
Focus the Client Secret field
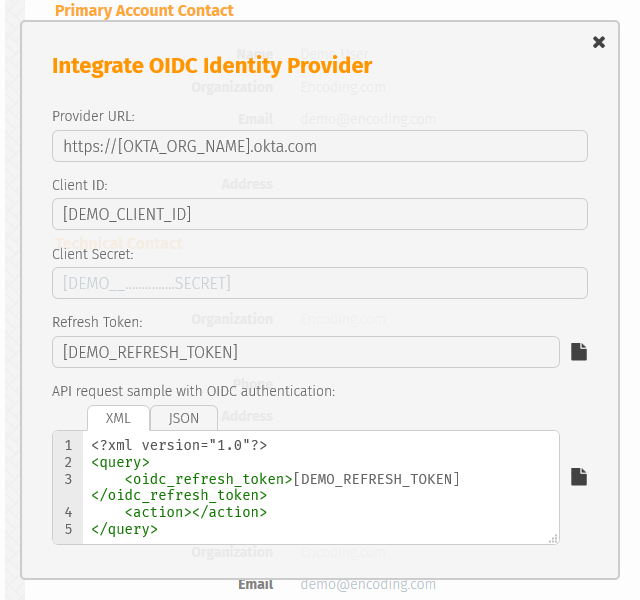[320, 283]
